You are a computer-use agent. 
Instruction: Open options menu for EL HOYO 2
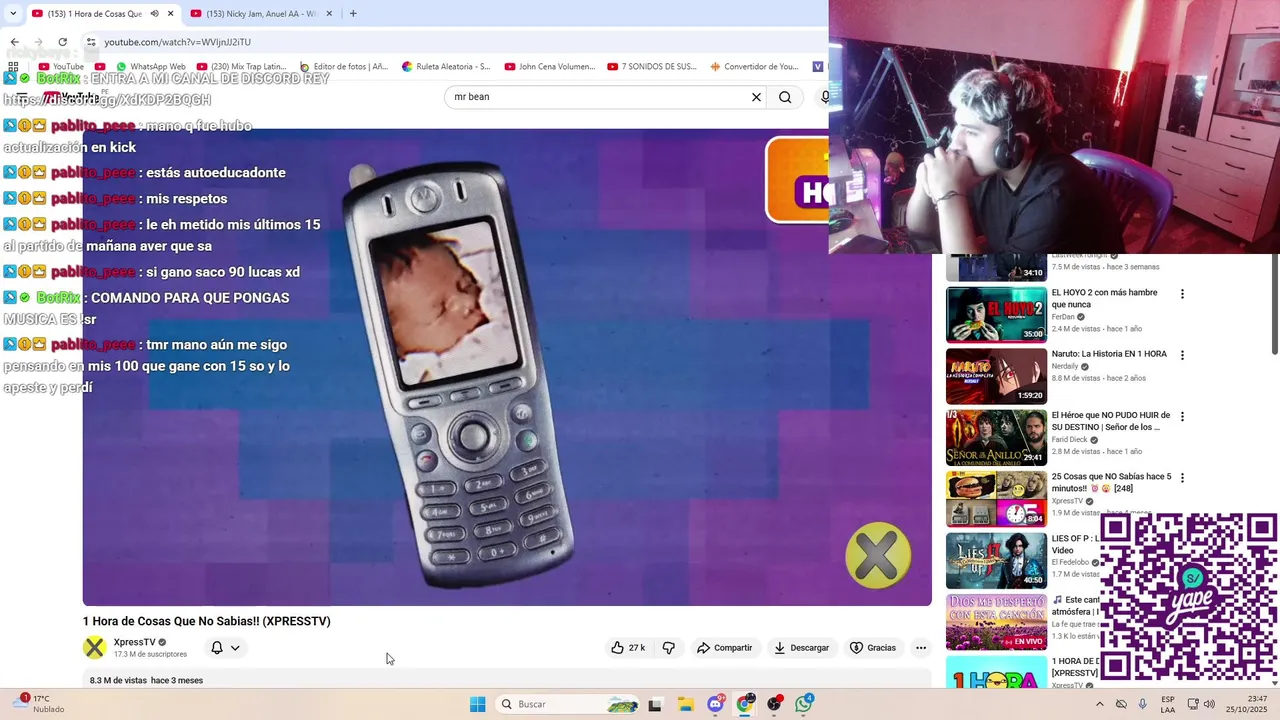click(x=1182, y=294)
